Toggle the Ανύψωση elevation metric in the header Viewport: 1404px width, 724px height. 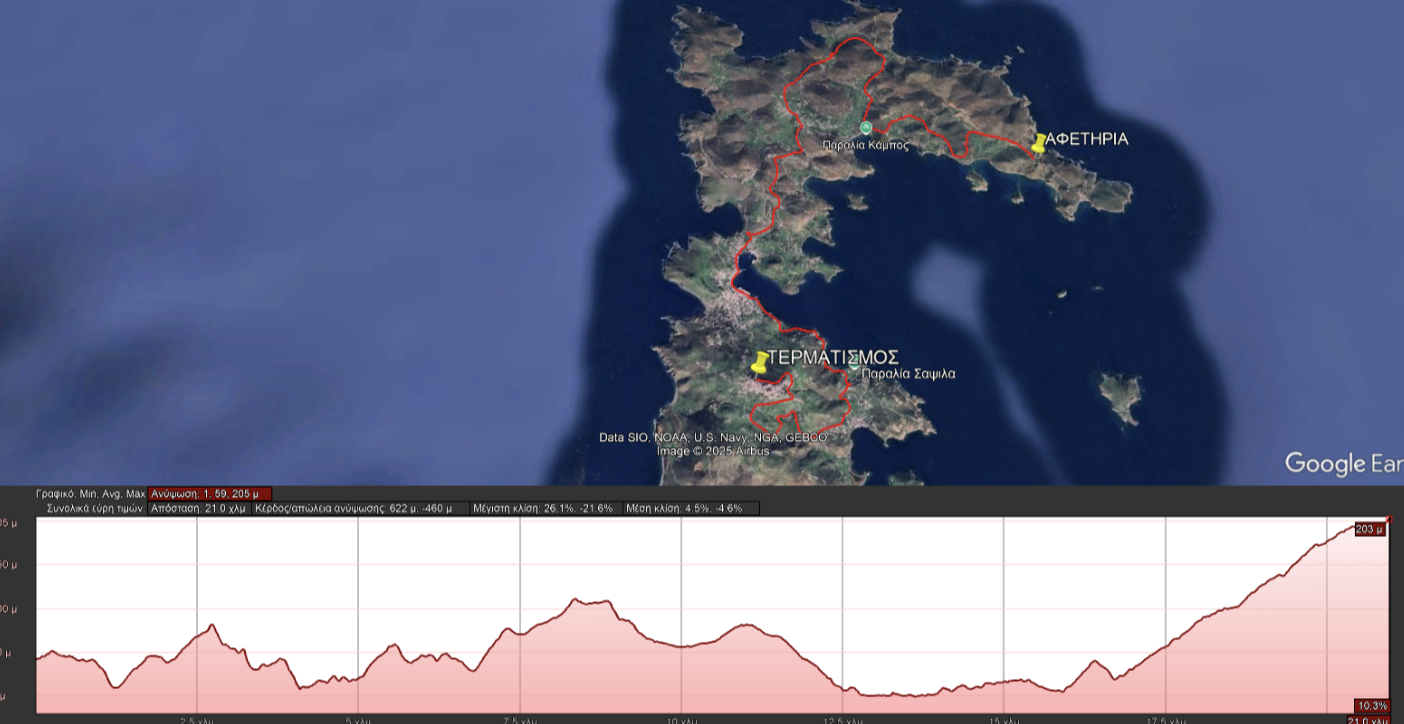coord(209,494)
